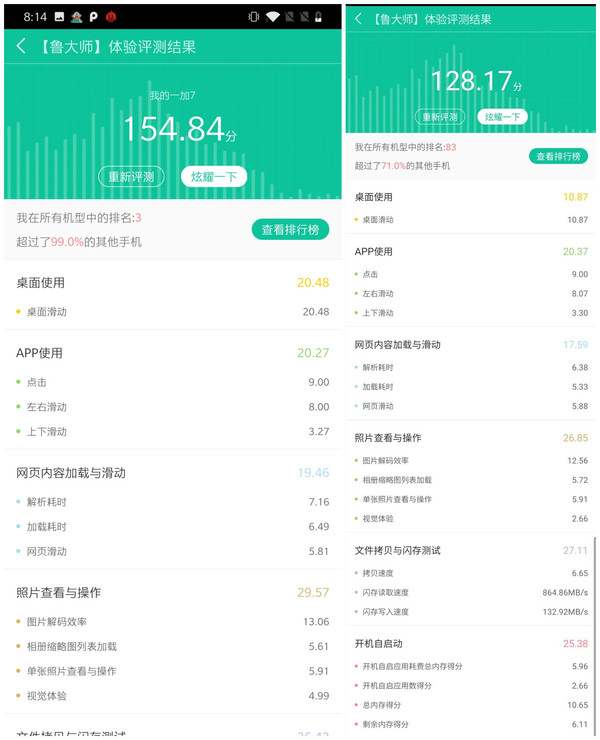Tap the 开机自启应用数得分 row

pos(471,685)
